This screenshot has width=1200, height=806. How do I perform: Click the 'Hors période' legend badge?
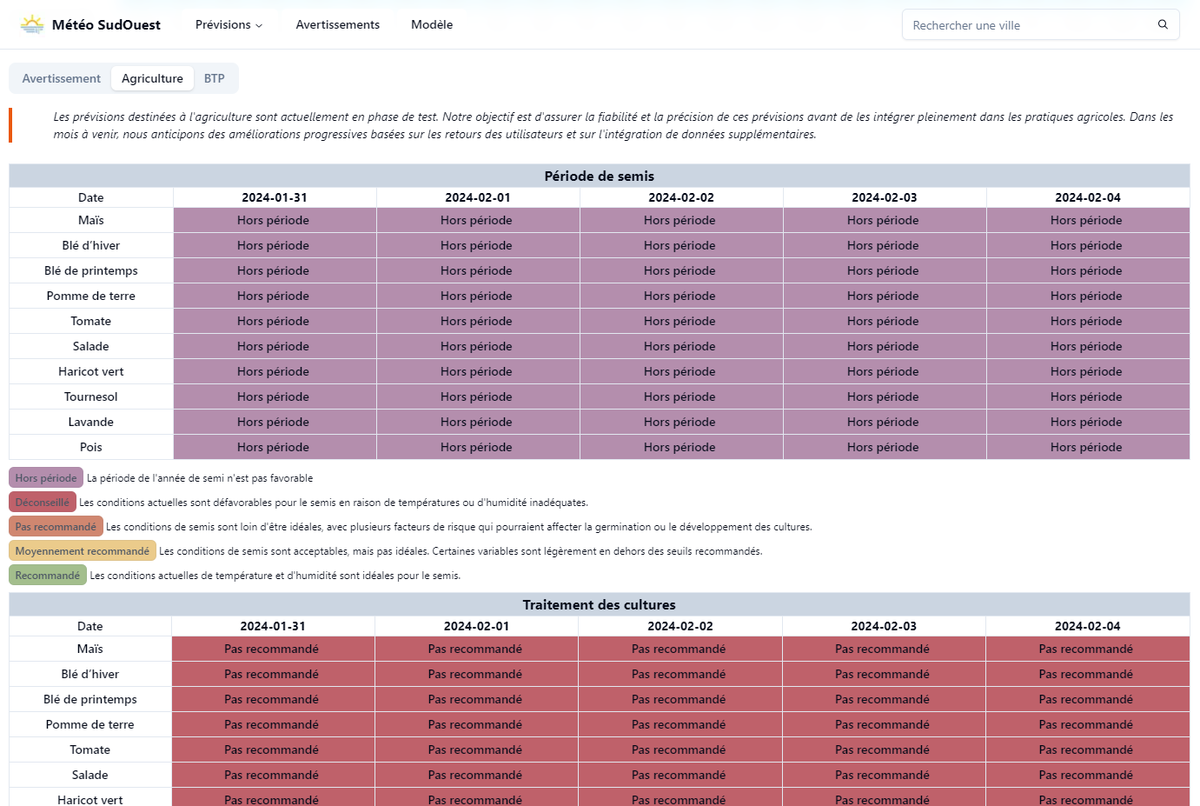tap(45, 478)
